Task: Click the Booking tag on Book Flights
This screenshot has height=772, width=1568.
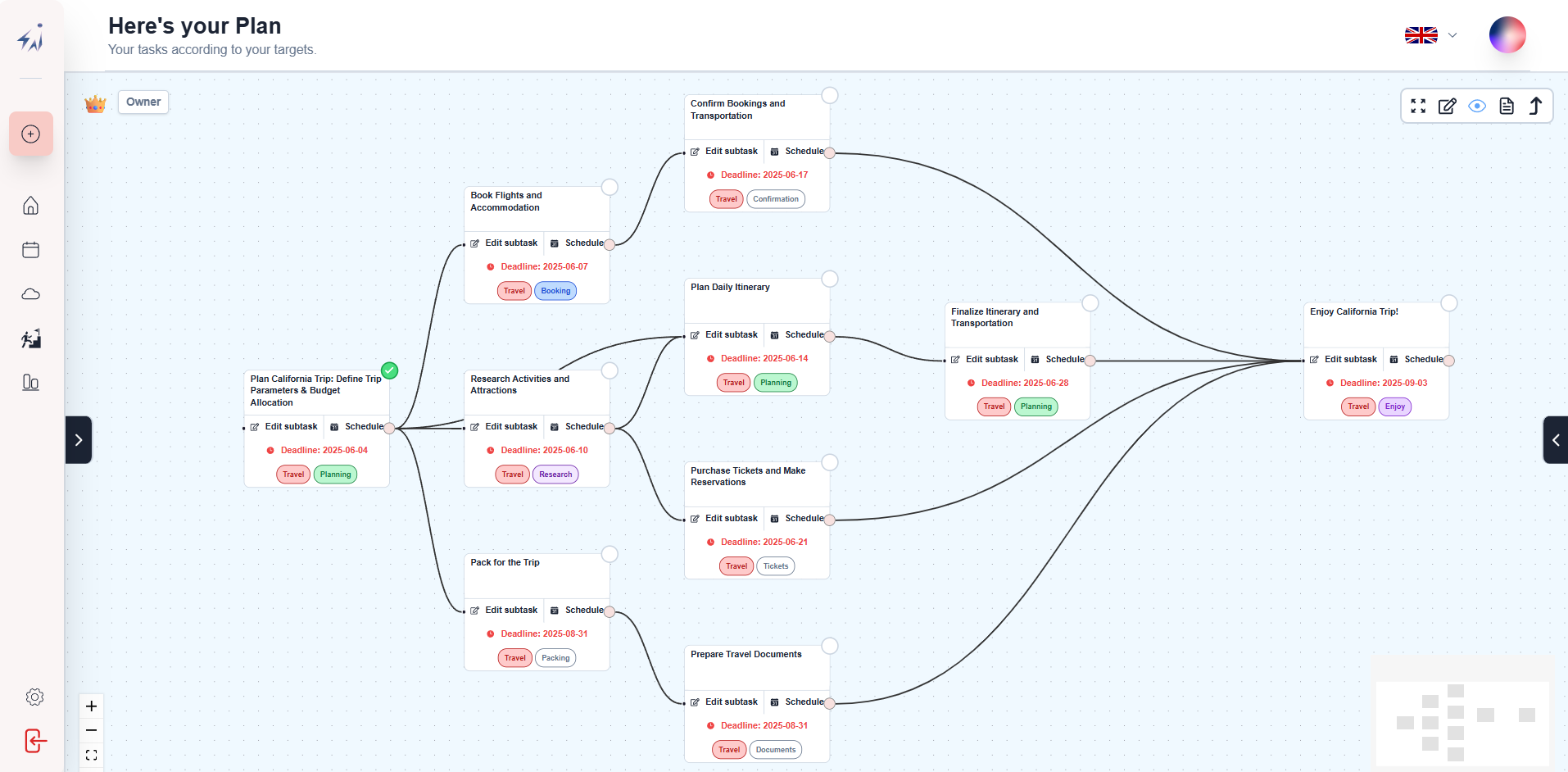Action: [x=555, y=291]
